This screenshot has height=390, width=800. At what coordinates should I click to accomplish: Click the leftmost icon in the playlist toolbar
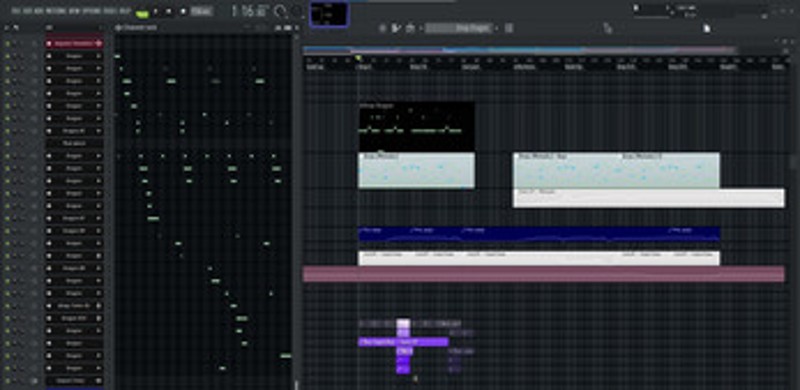tap(383, 28)
